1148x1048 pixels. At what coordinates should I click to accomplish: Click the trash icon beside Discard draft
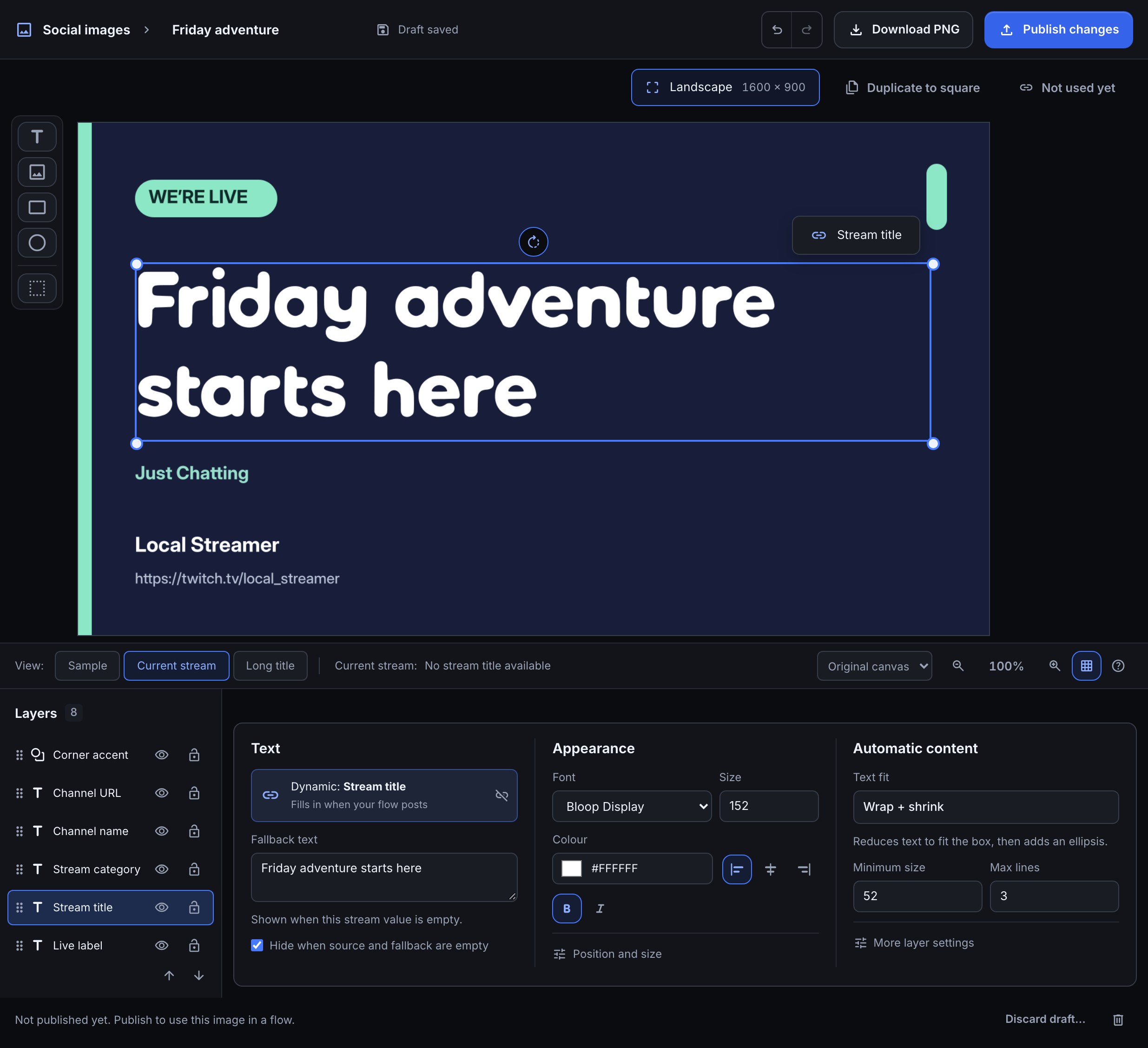[1118, 1020]
